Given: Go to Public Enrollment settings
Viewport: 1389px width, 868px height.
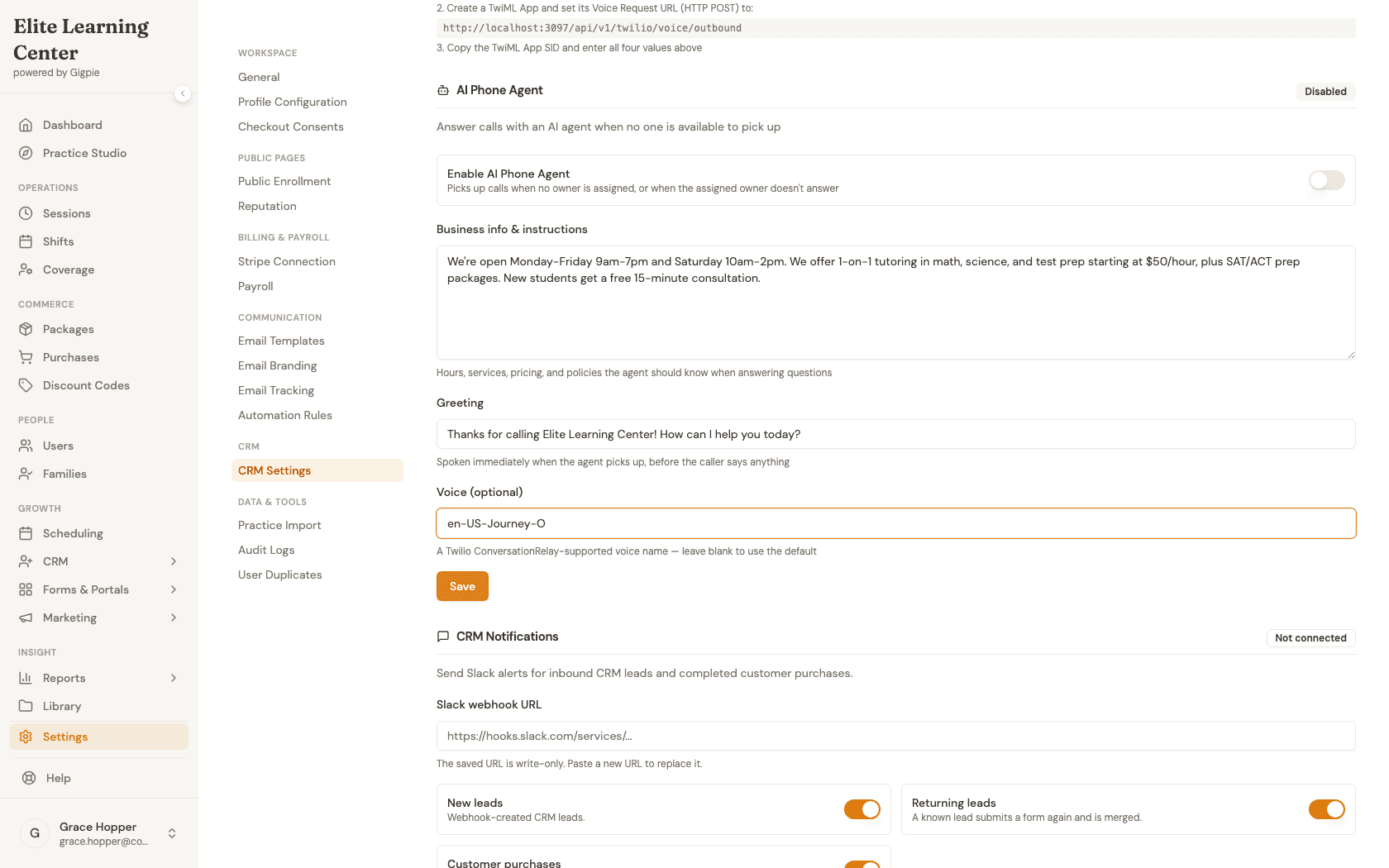Looking at the screenshot, I should pos(284,181).
